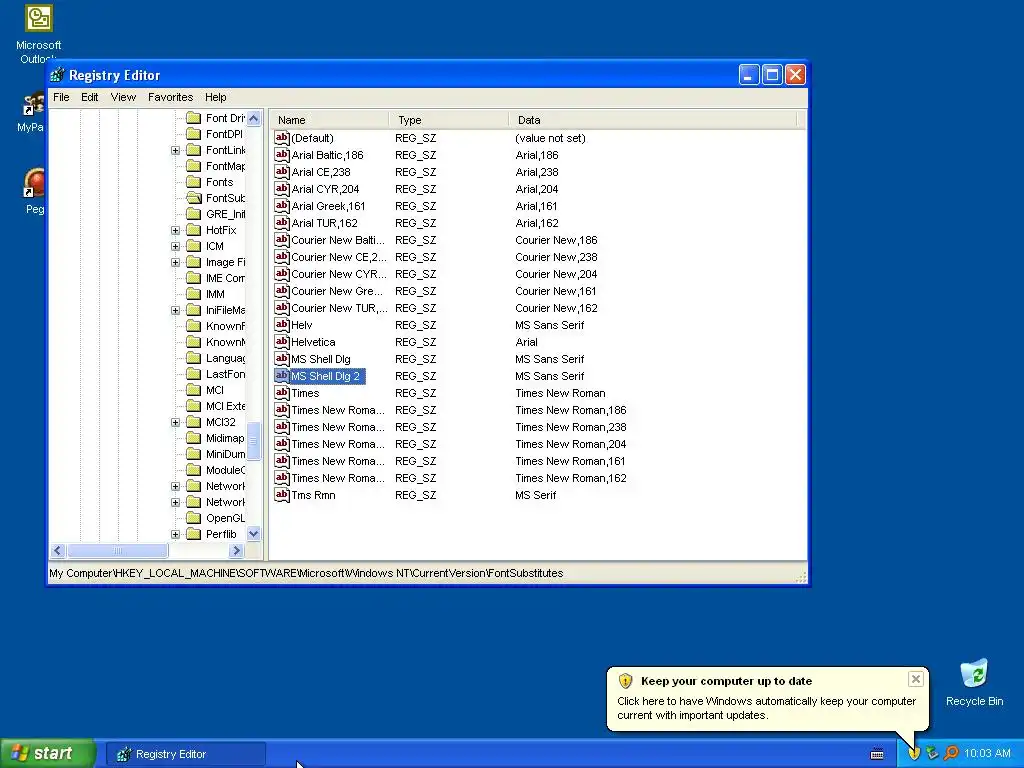Click the registry path in the status bar
Viewport: 1024px width, 768px height.
(x=306, y=573)
